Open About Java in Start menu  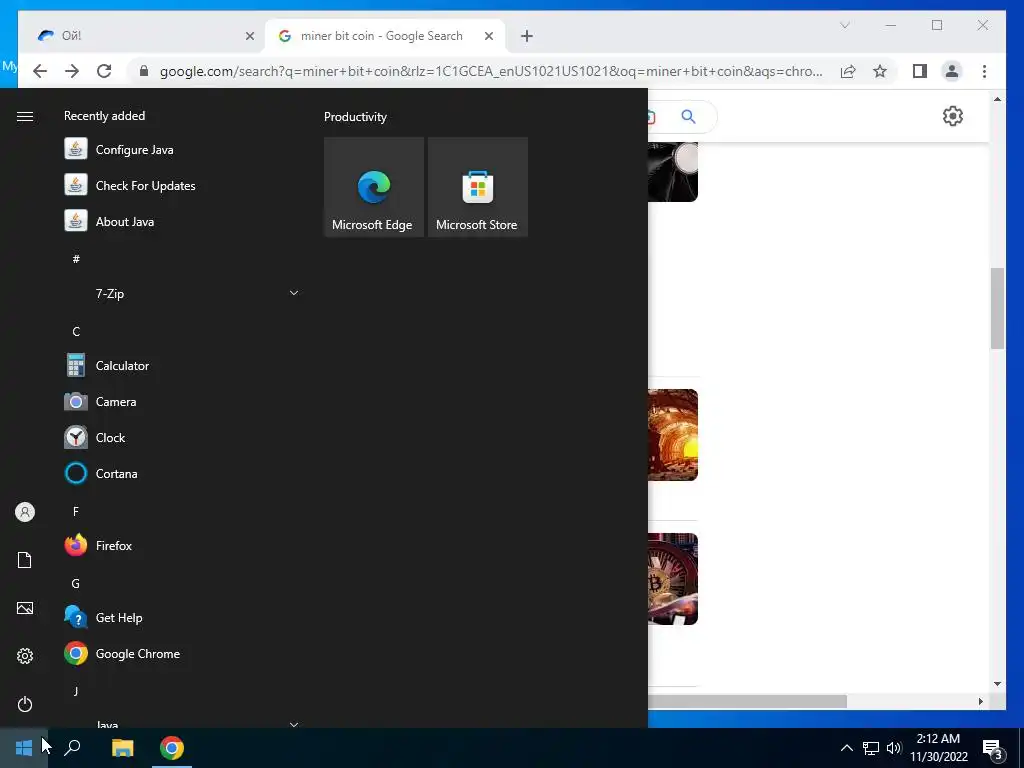tap(183, 221)
